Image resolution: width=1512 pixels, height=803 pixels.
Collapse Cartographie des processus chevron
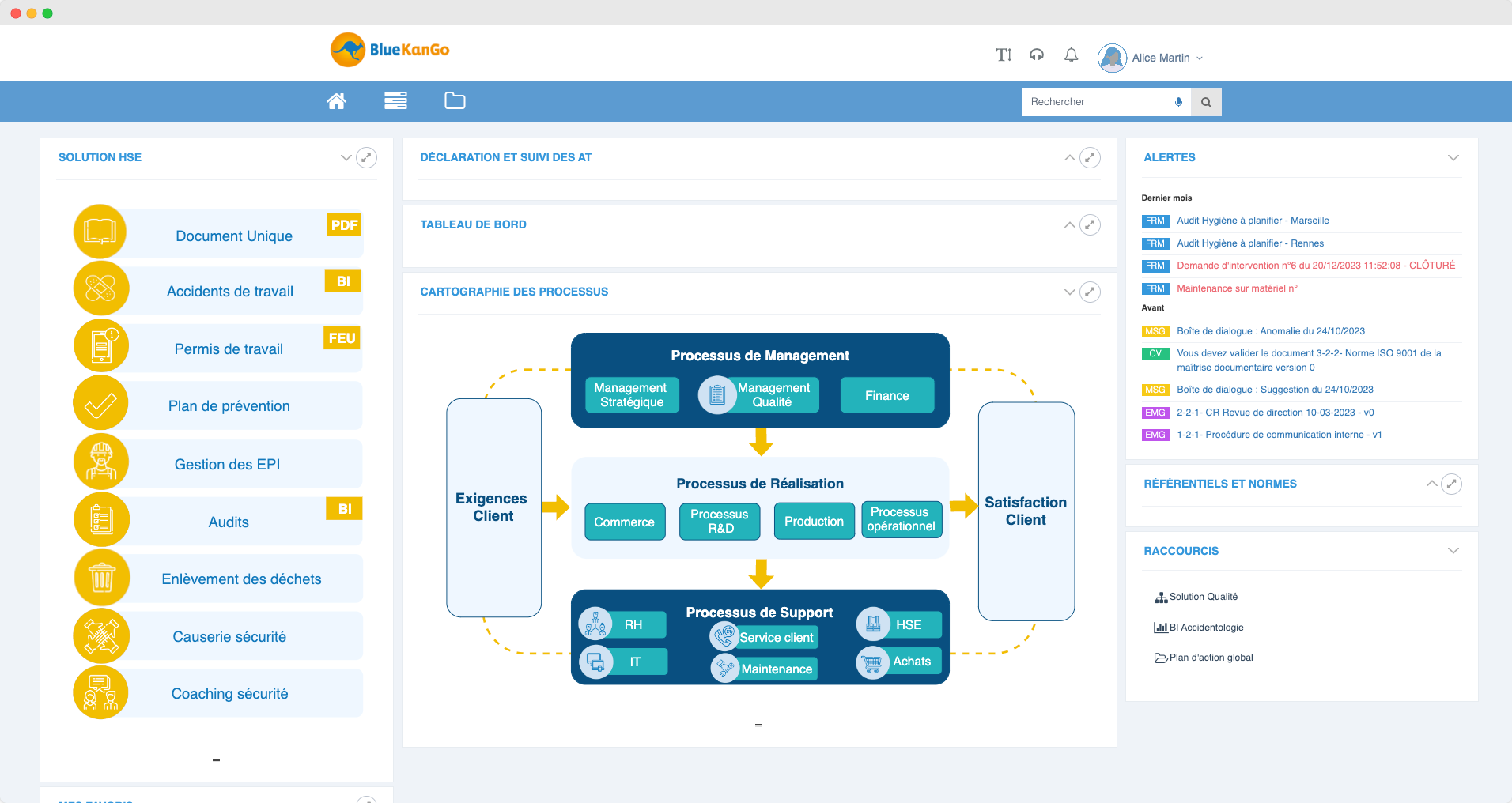pos(1069,292)
